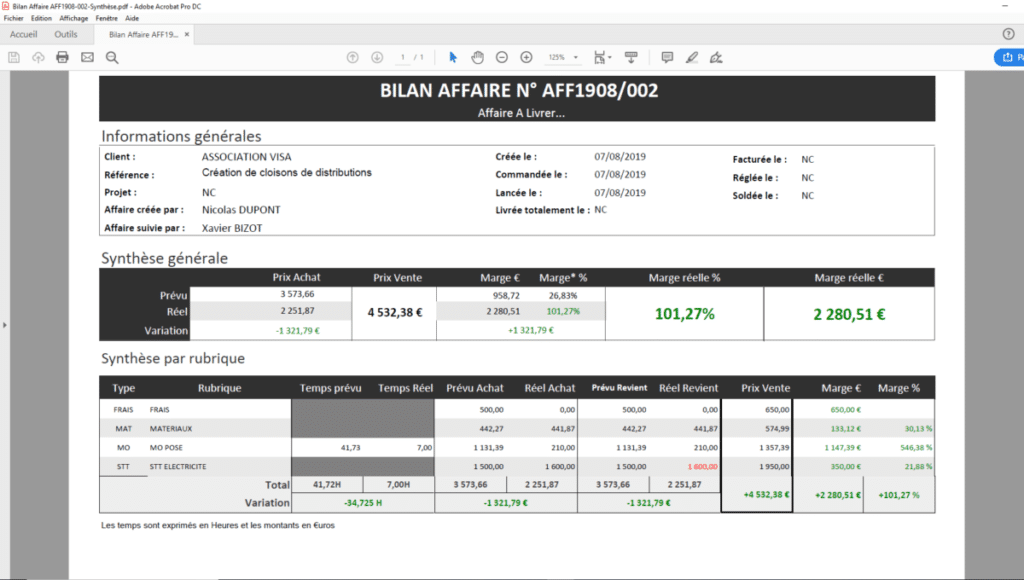This screenshot has height=580, width=1024.
Task: Go to next page arrow
Action: (x=377, y=57)
